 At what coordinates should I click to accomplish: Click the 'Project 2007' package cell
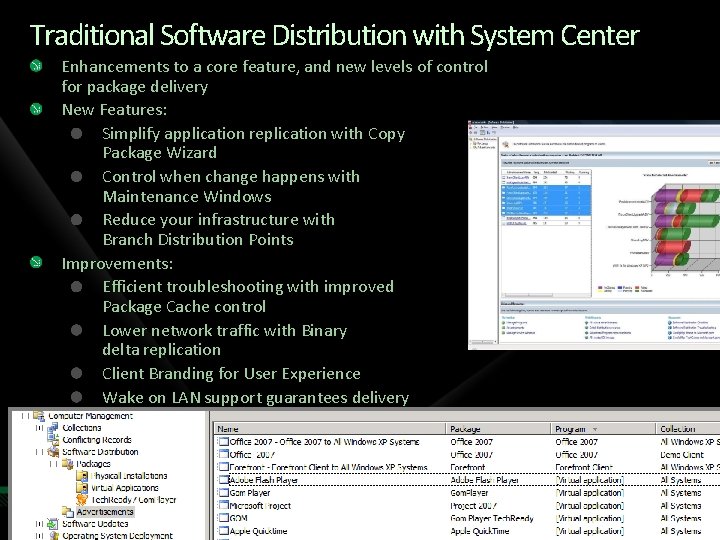(x=473, y=506)
